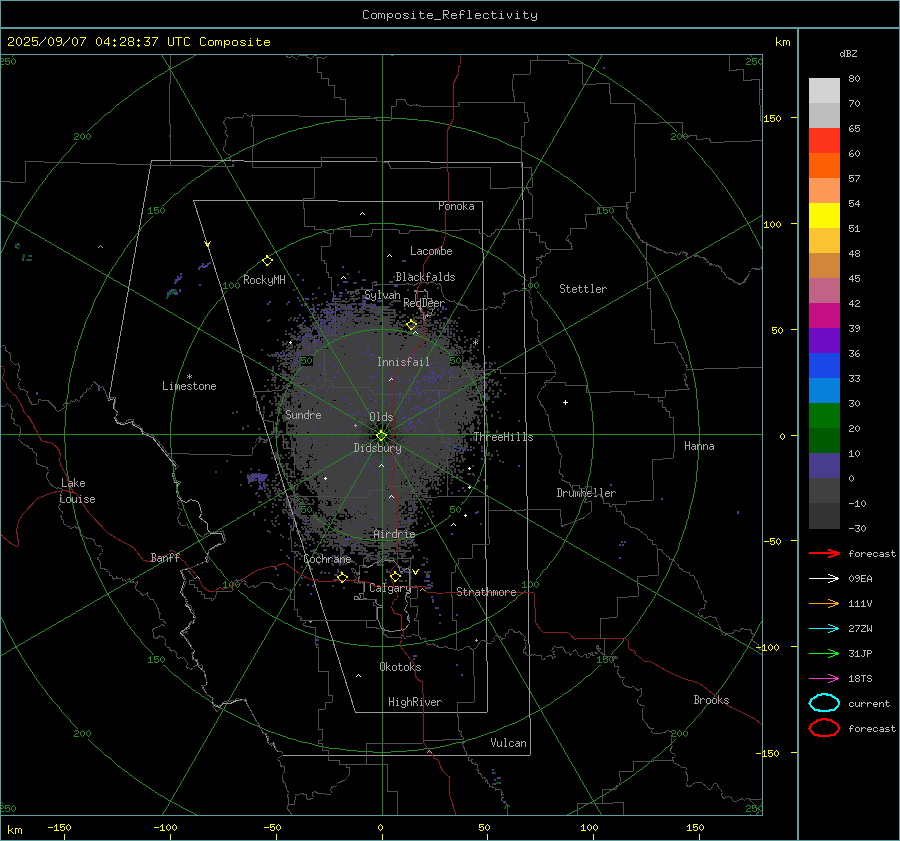The width and height of the screenshot is (900, 841).
Task: Click the Hanna label
Action: tap(699, 446)
